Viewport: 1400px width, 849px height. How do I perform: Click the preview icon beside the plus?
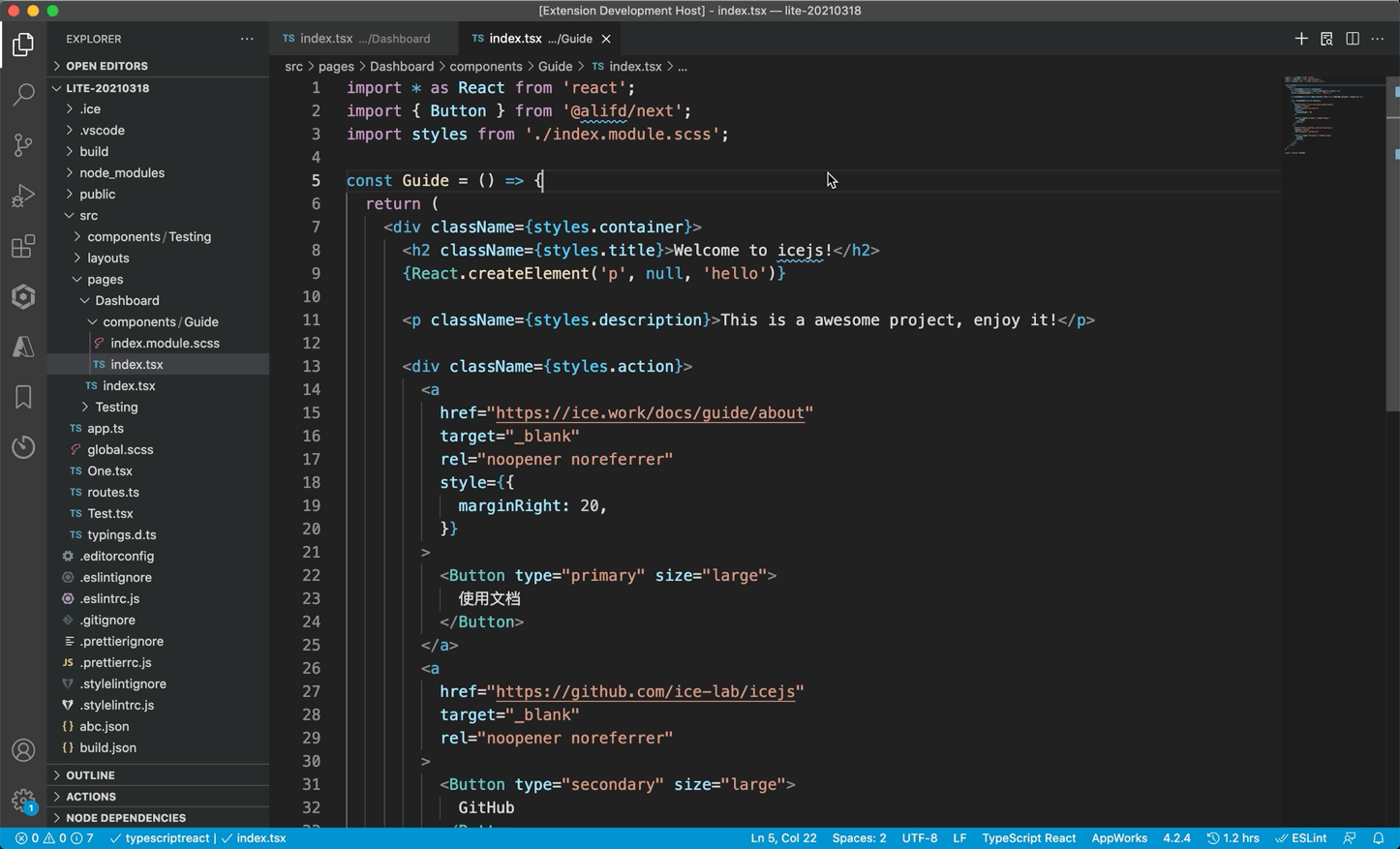tap(1326, 39)
